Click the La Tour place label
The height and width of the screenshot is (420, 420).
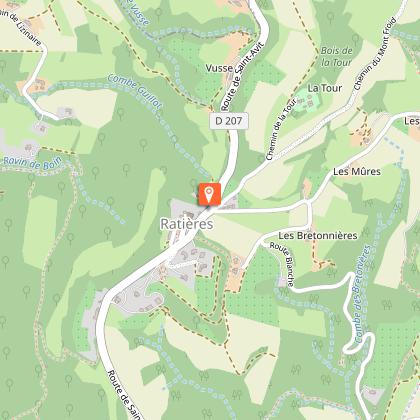325,88
